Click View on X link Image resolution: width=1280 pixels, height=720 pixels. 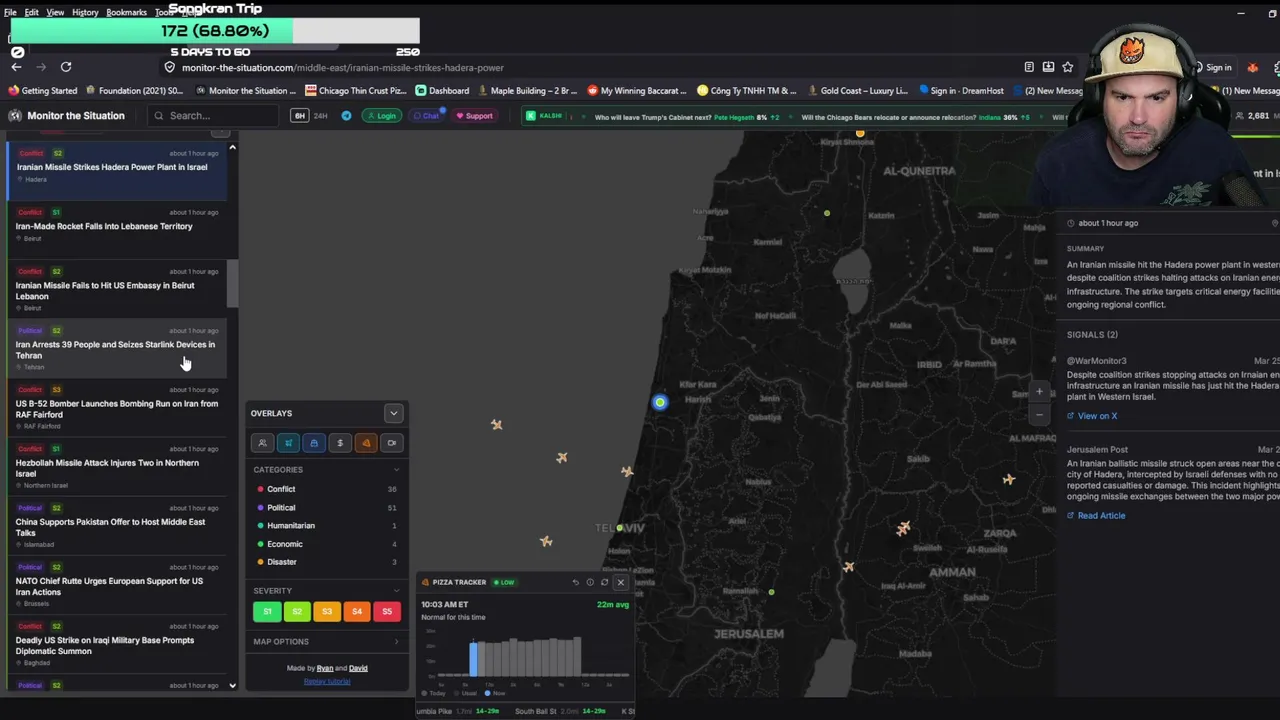[x=1092, y=416]
